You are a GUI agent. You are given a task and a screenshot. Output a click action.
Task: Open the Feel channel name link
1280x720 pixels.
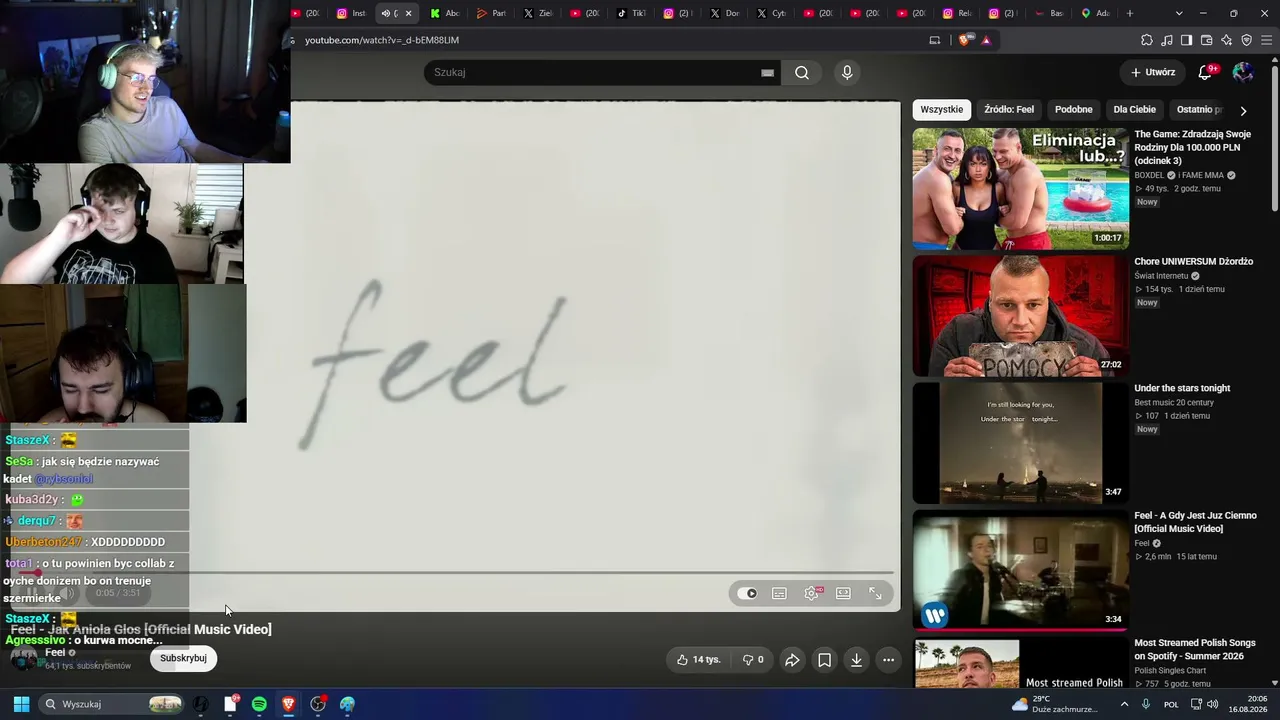[x=55, y=652]
